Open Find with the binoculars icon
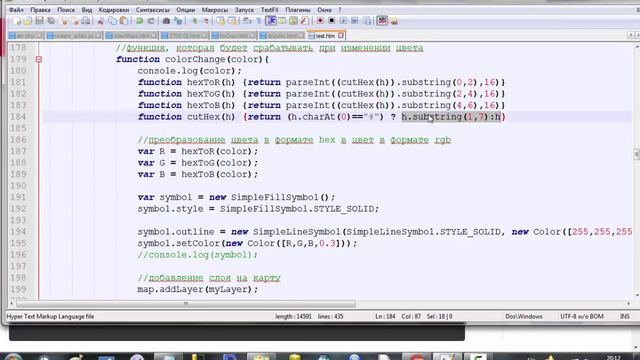Screen dimensions: 640x360 [166, 21]
